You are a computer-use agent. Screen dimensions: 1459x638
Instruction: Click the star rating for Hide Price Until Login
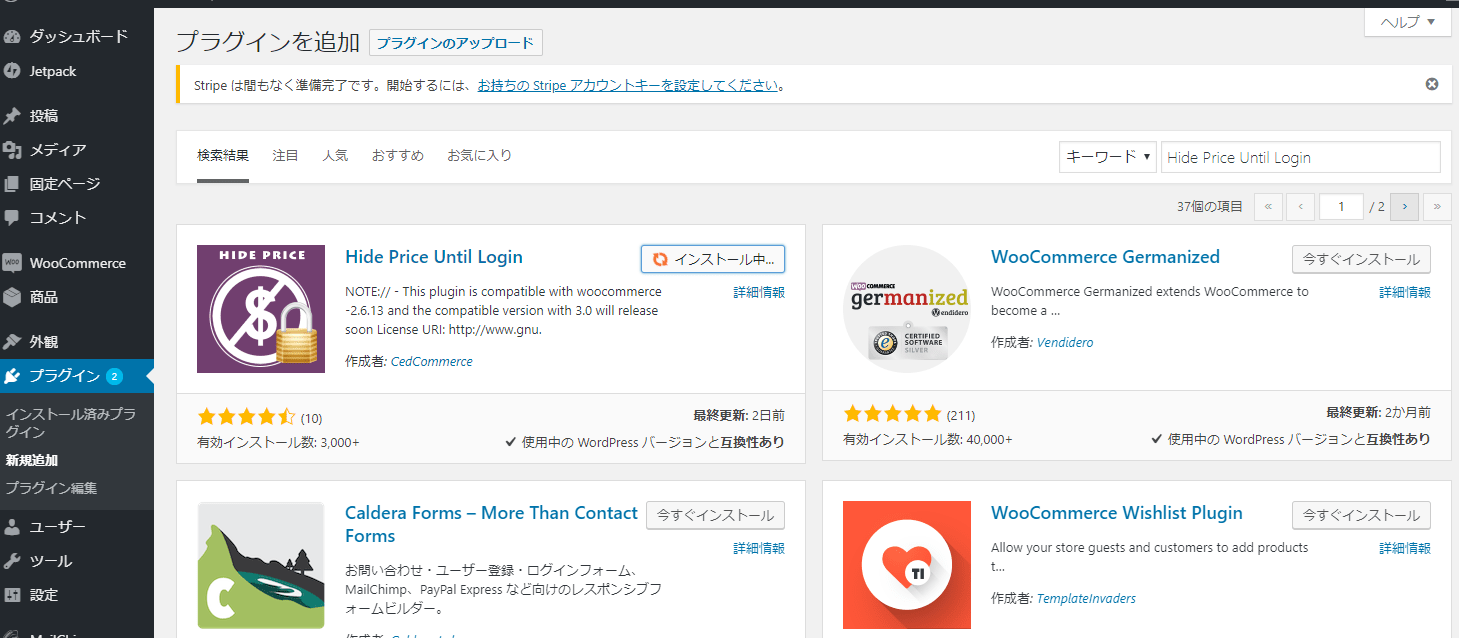[246, 417]
